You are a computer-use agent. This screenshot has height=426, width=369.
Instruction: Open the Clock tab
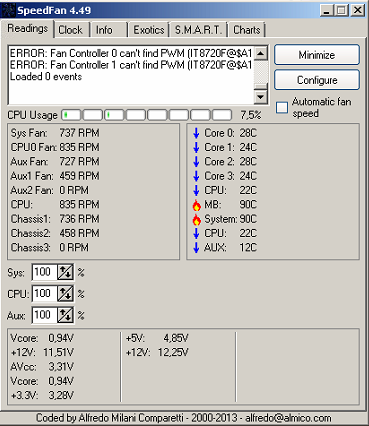click(70, 30)
